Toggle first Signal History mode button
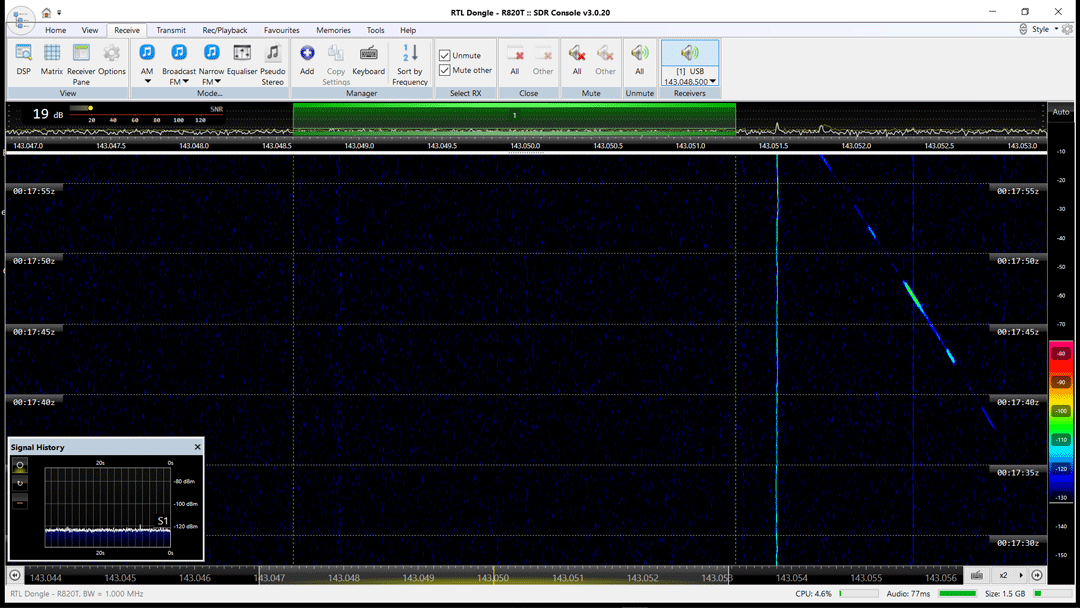Image resolution: width=1080 pixels, height=608 pixels. click(x=20, y=465)
